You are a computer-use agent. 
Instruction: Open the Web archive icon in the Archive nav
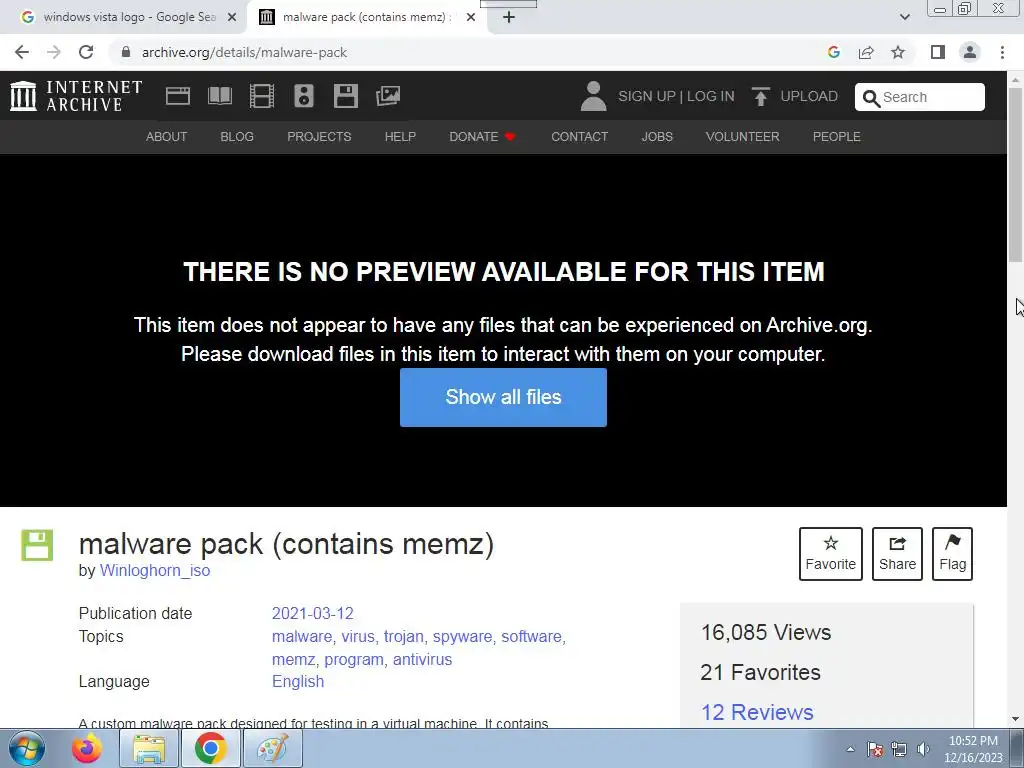[x=178, y=96]
